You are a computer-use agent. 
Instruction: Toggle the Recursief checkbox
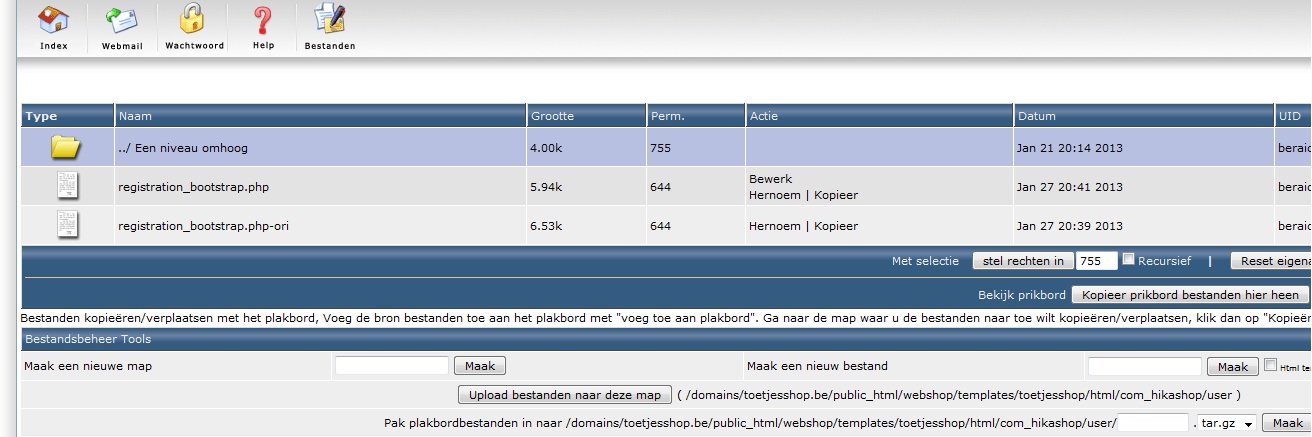click(x=1129, y=260)
